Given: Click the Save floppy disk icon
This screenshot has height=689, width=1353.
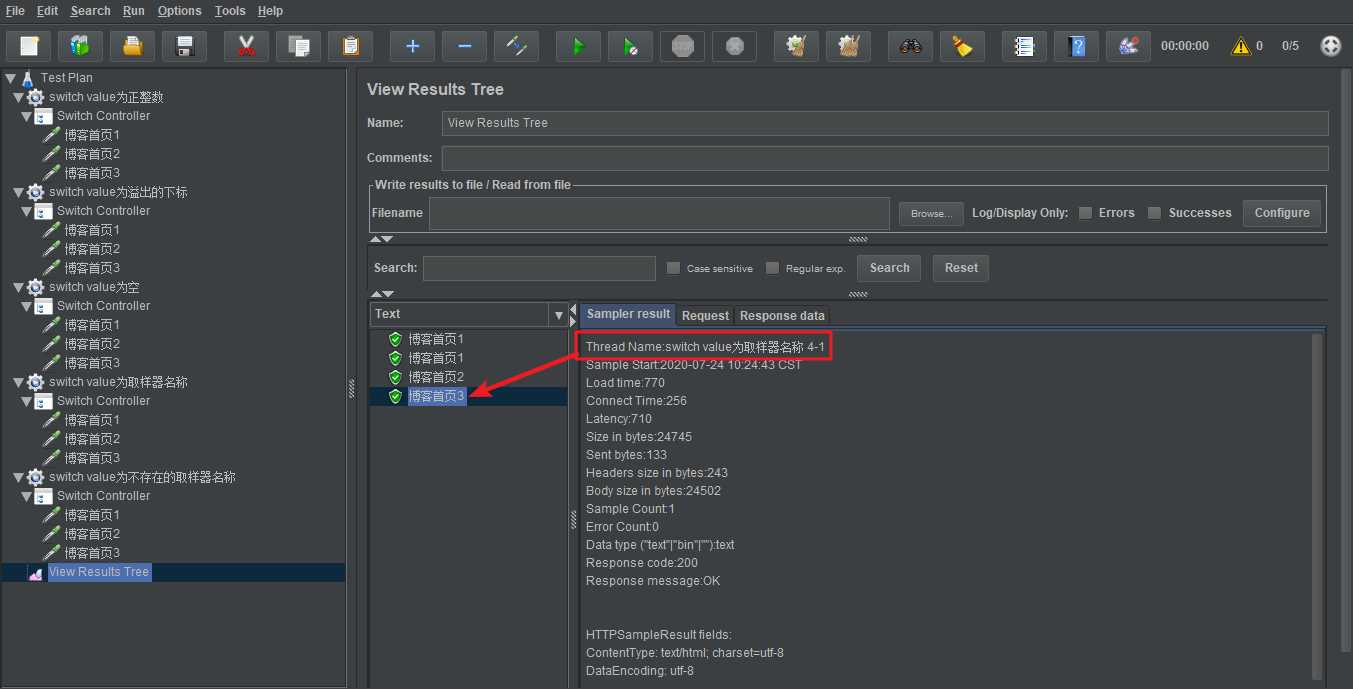Looking at the screenshot, I should (x=184, y=46).
